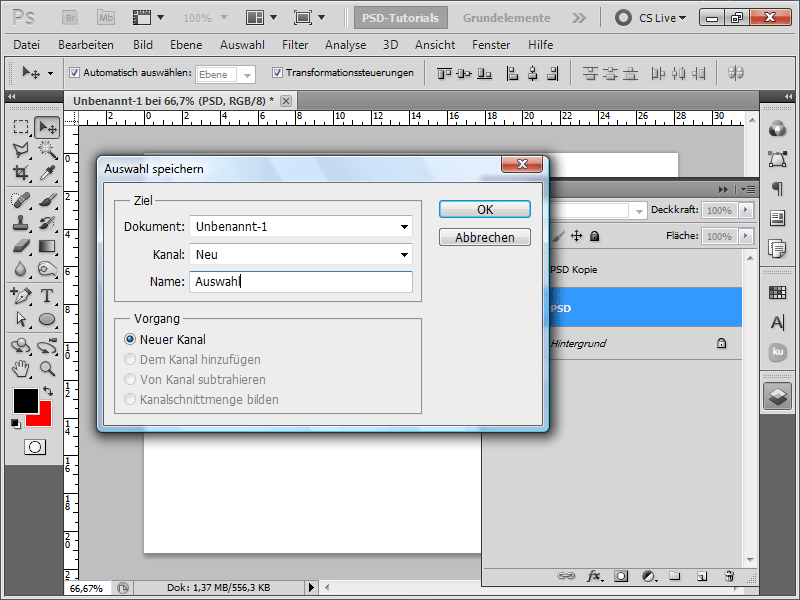Open the Ebene menu
This screenshot has width=800, height=600.
pos(186,45)
